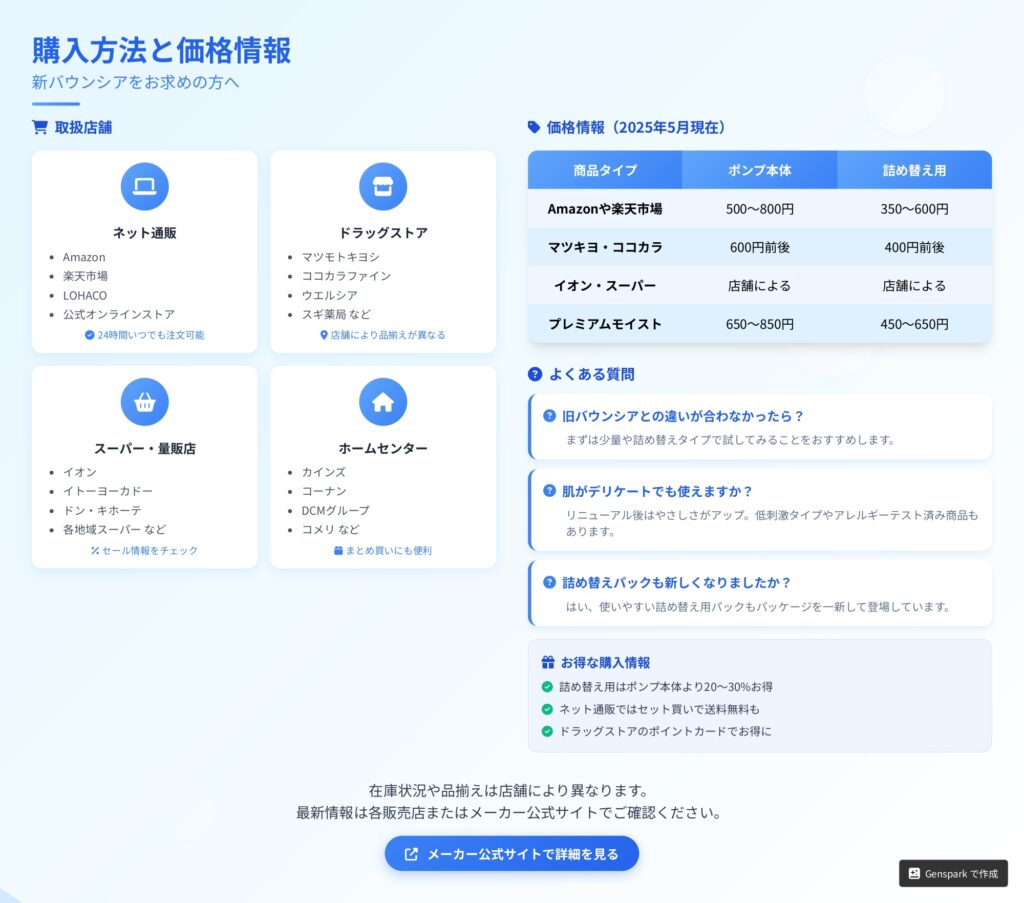This screenshot has width=1024, height=903.
Task: Click 店舗により品揃えが異なる text
Action: (388, 335)
